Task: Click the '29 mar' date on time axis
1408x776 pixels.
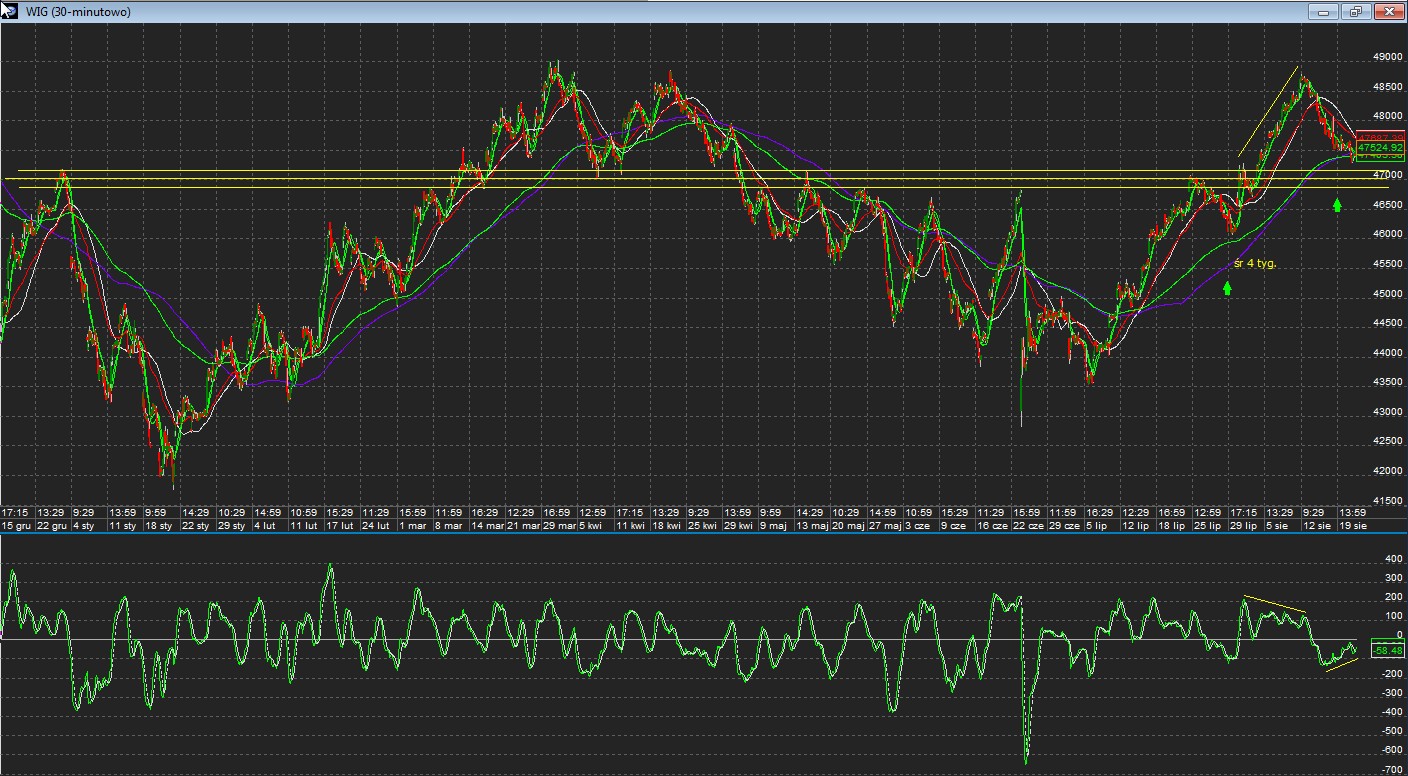Action: tap(558, 525)
